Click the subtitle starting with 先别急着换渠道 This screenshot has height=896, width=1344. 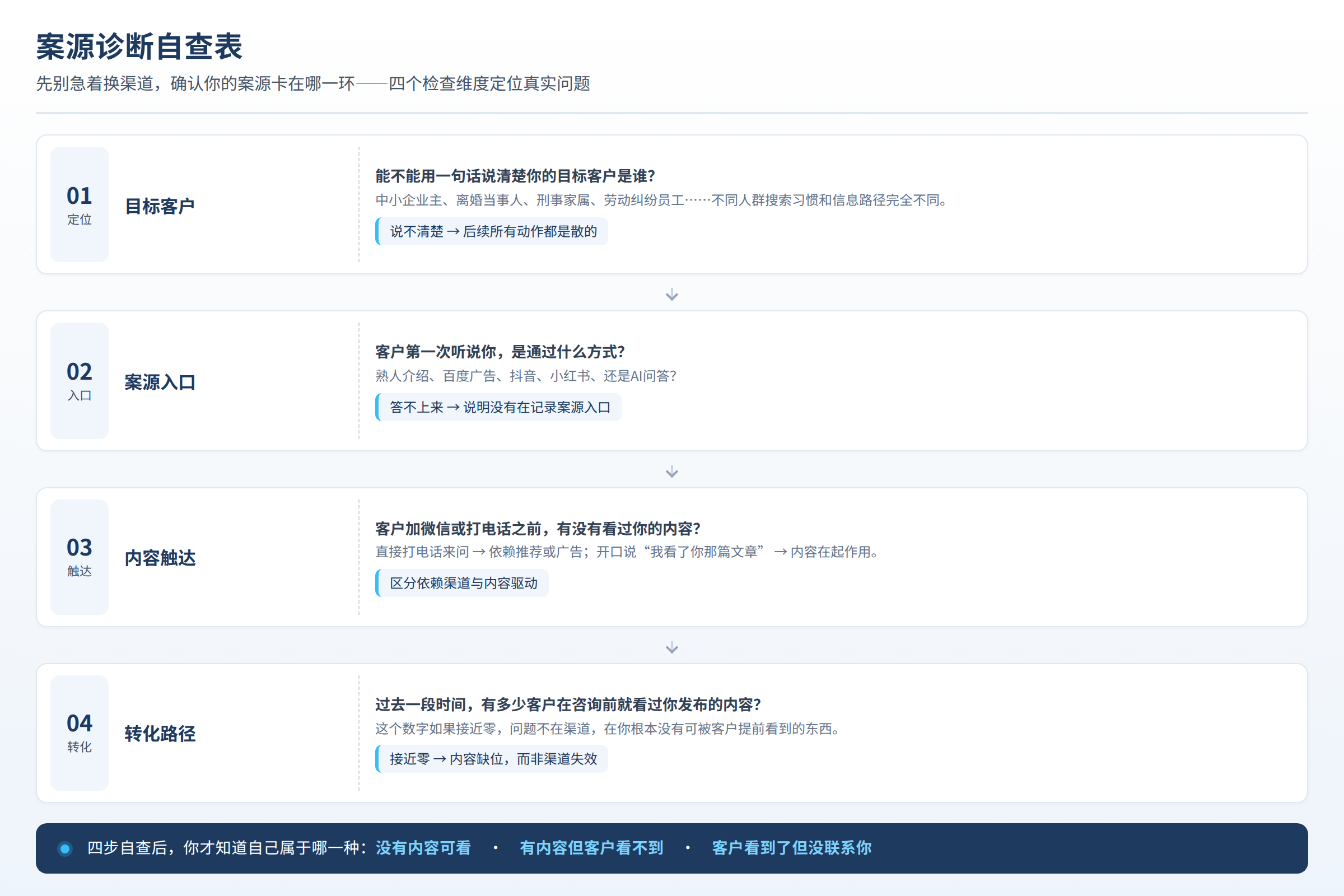[313, 83]
